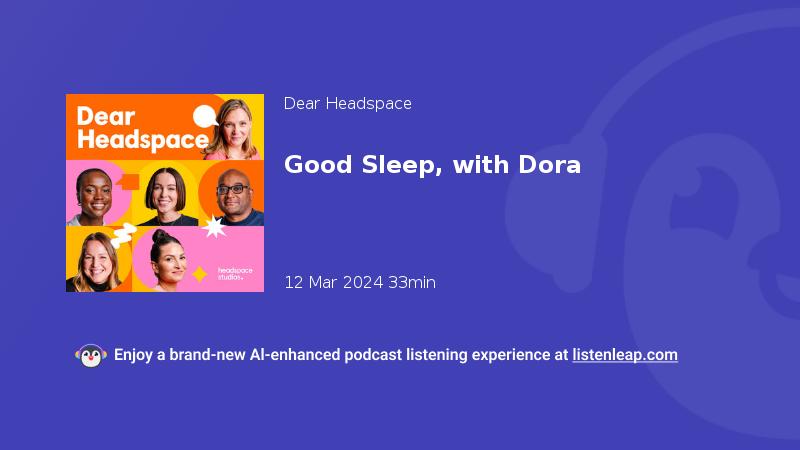The width and height of the screenshot is (800, 450).
Task: Click the "12 Mar 2024 33min" date text
Action: point(360,282)
